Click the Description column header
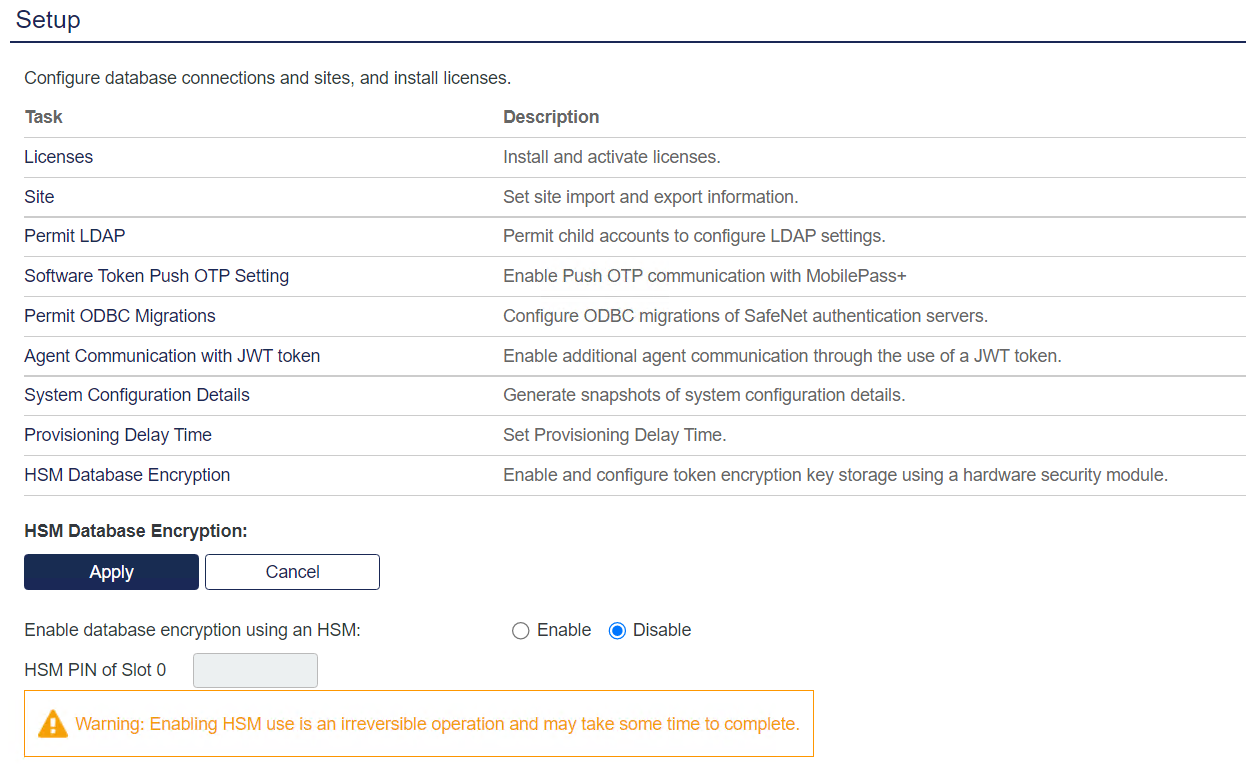Screen dimensions: 1246x778 click(551, 117)
